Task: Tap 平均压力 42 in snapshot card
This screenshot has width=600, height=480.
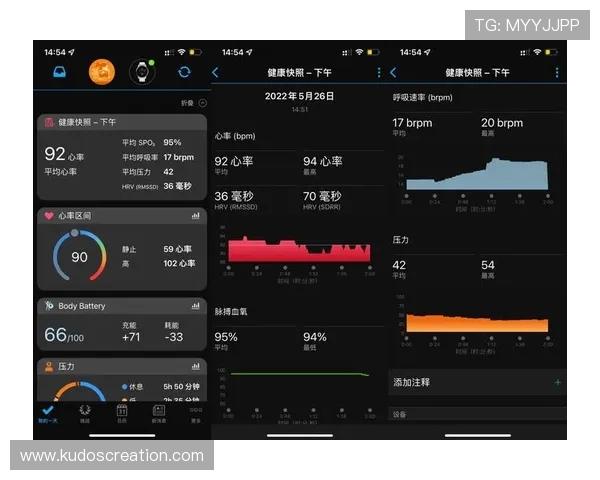Action: click(148, 172)
